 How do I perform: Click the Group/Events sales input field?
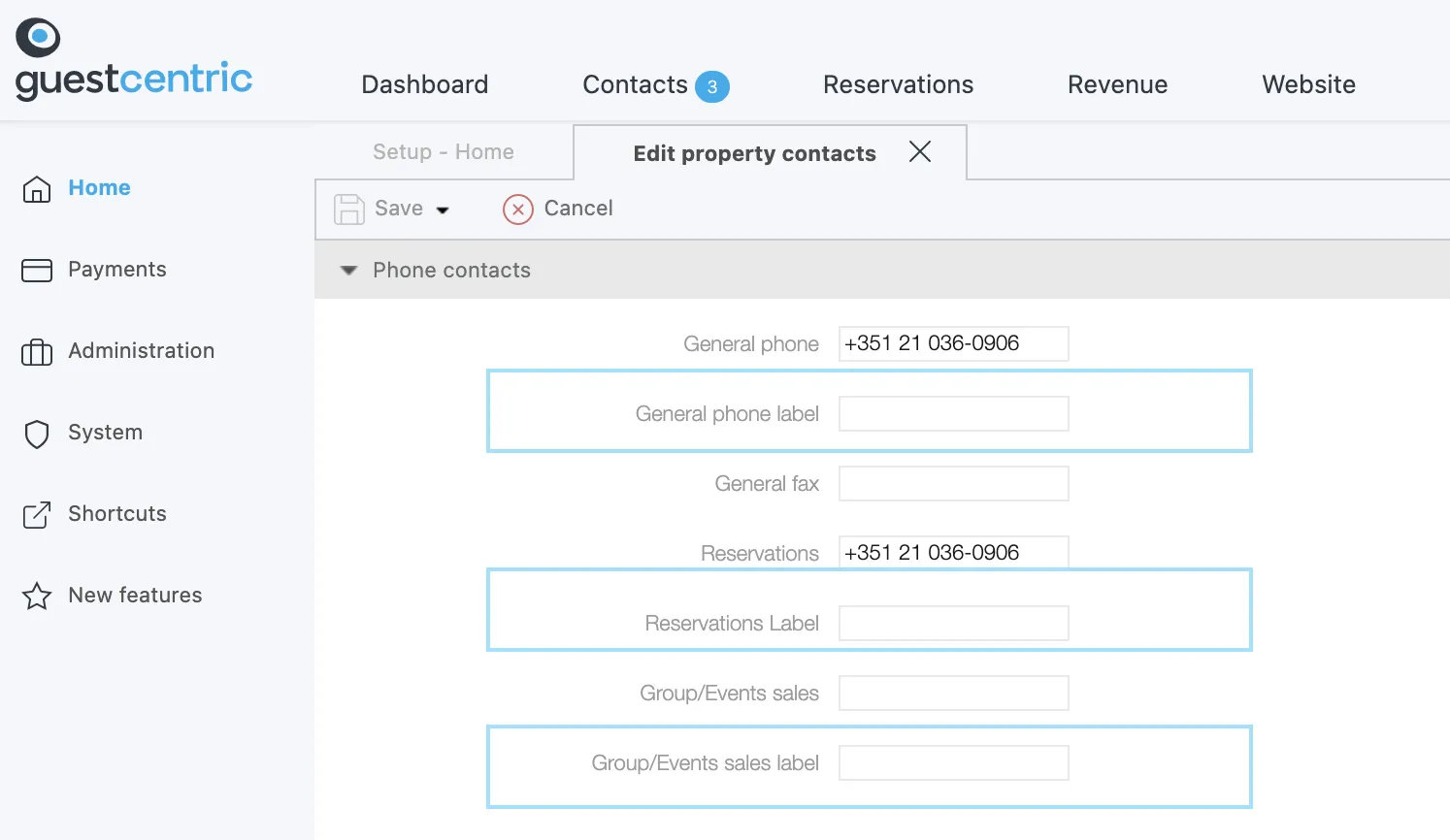954,693
